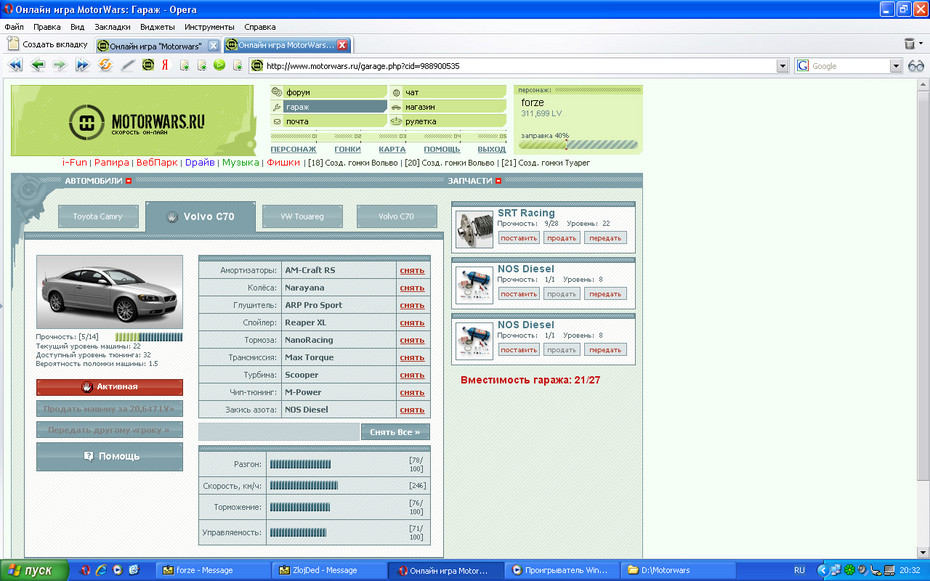Screen dimensions: 930x581
Task: Open the closed tabs trash dropdown arrow
Action: point(921,43)
